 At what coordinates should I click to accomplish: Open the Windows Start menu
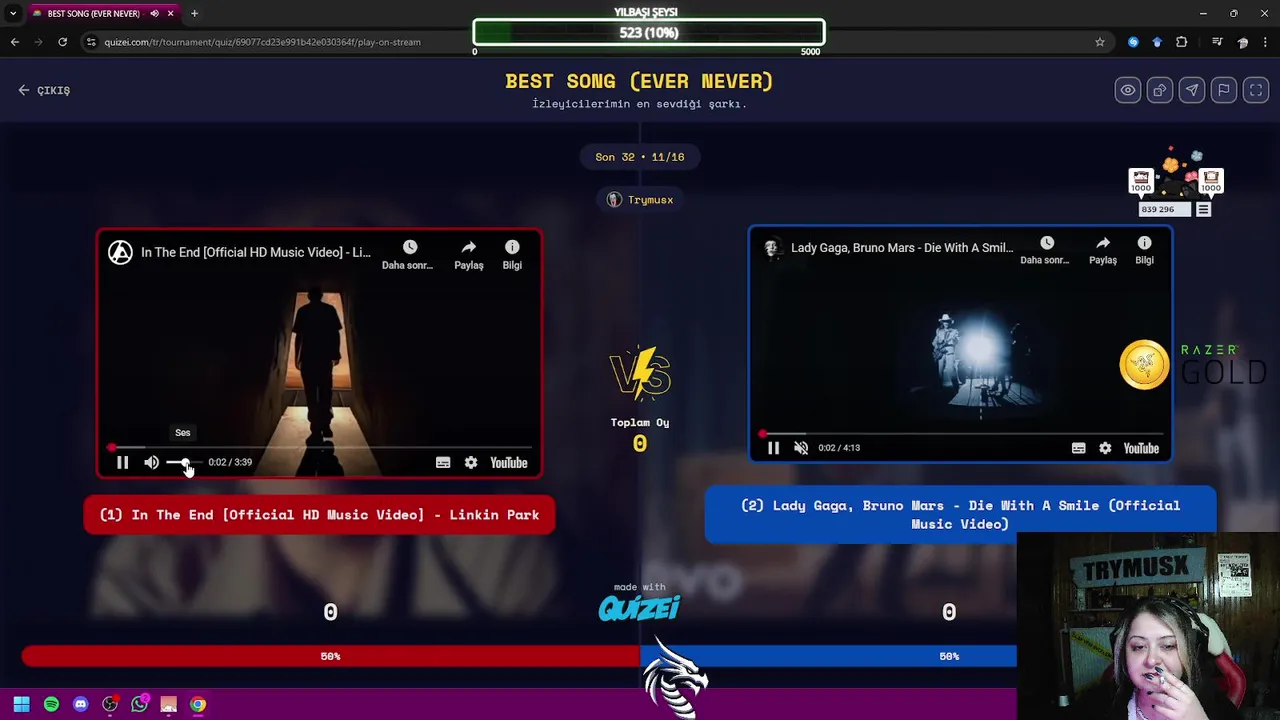pyautogui.click(x=21, y=704)
